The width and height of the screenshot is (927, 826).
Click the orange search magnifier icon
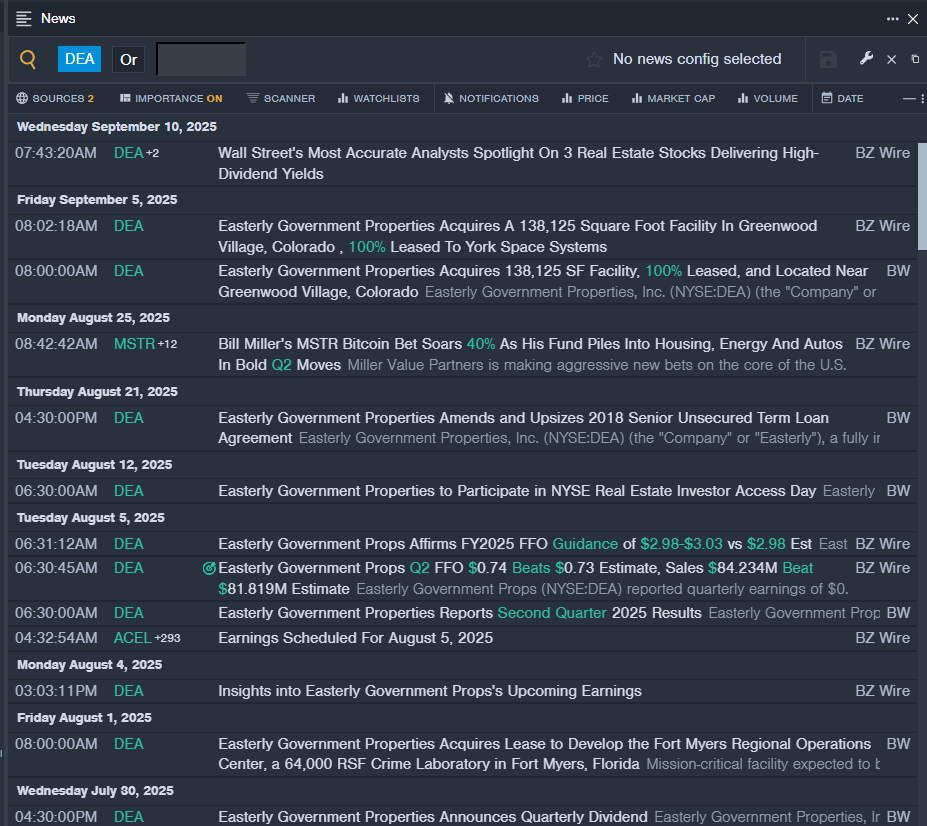coord(28,60)
